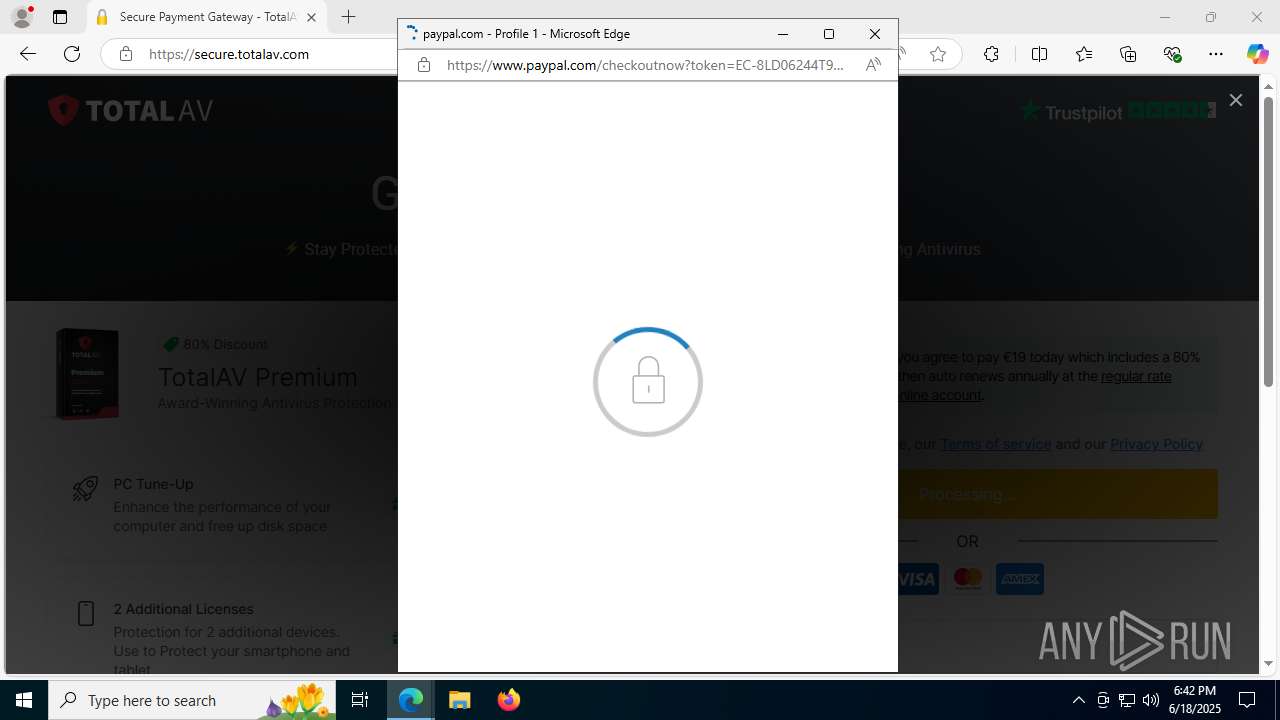Click the PC Tune-Up rocket icon
Viewport: 1280px width, 720px height.
pyautogui.click(x=85, y=488)
